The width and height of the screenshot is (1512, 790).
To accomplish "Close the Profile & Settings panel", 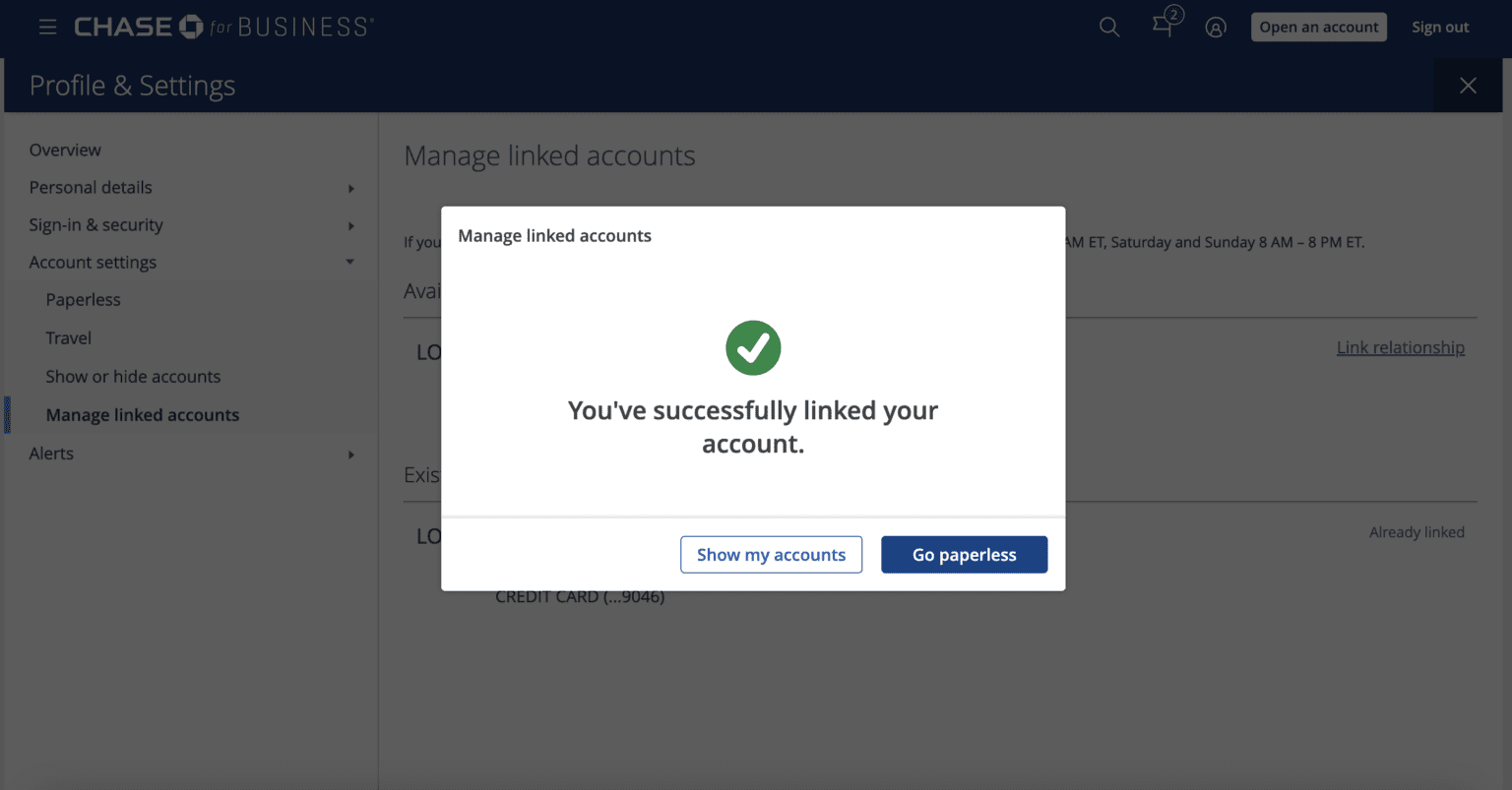I will [1468, 86].
